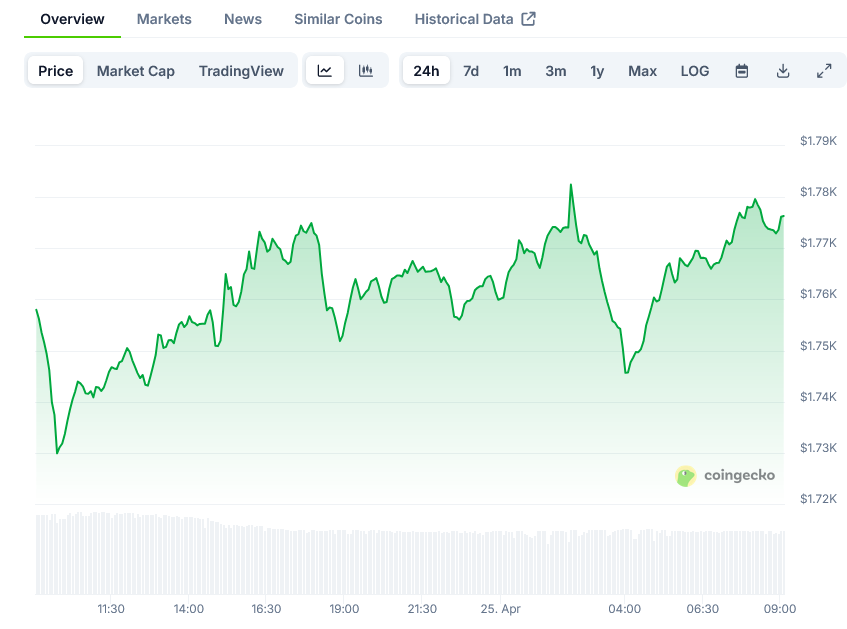Select the Price chart button
Viewport: 847px width, 629px height.
(x=55, y=71)
